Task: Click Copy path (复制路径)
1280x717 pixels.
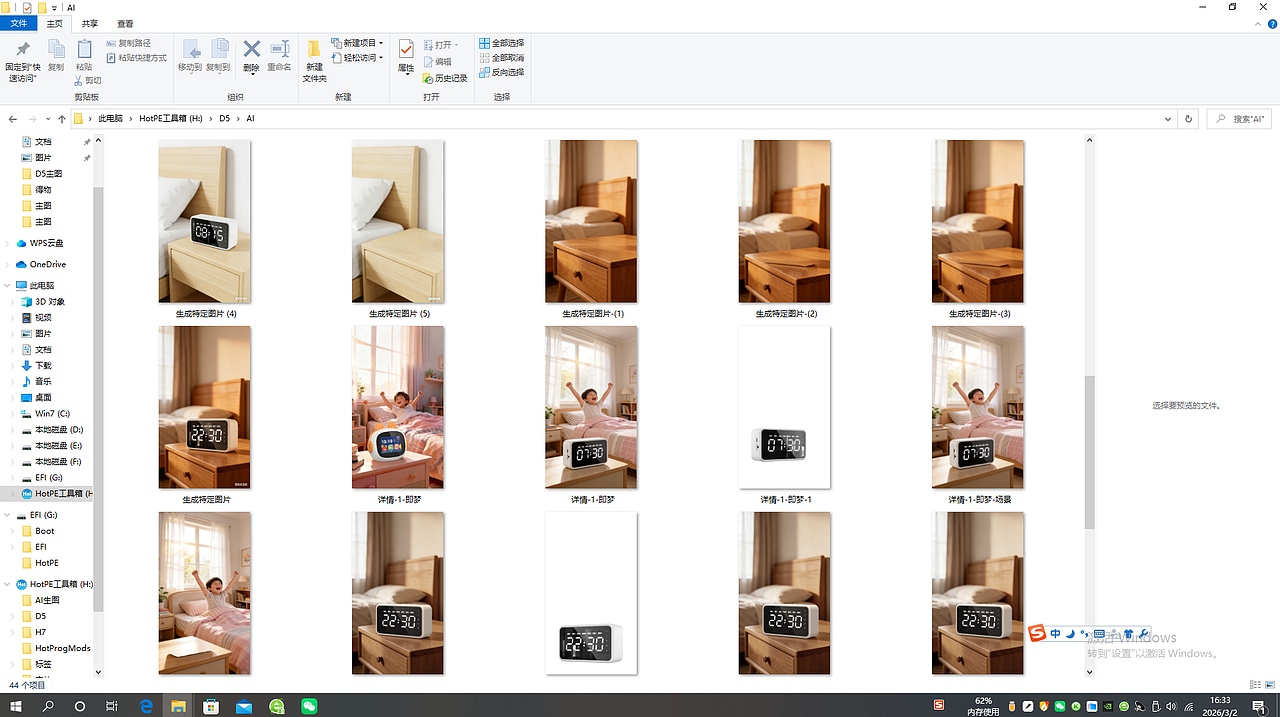Action: (x=129, y=43)
